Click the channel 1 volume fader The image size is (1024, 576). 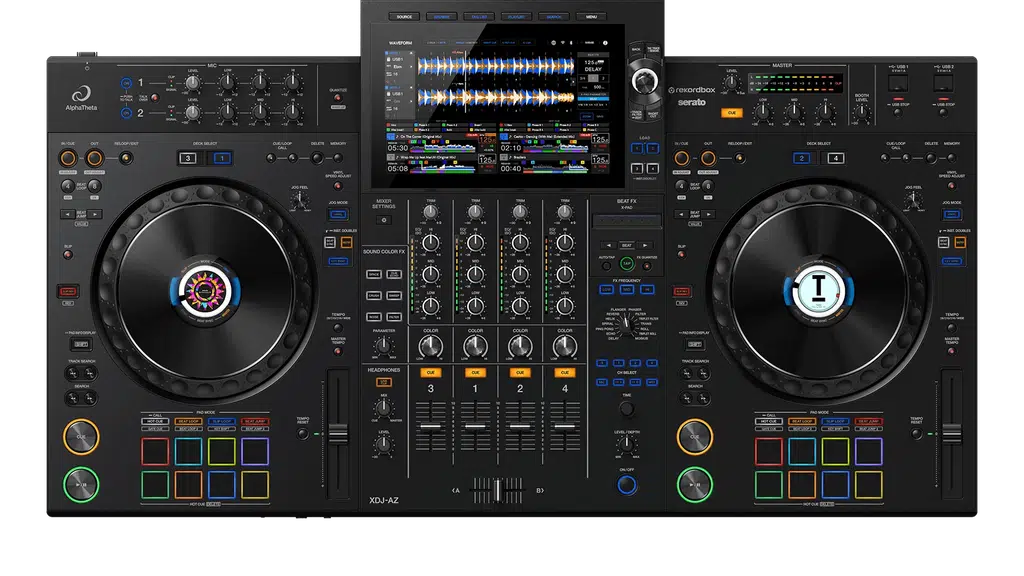(x=475, y=426)
